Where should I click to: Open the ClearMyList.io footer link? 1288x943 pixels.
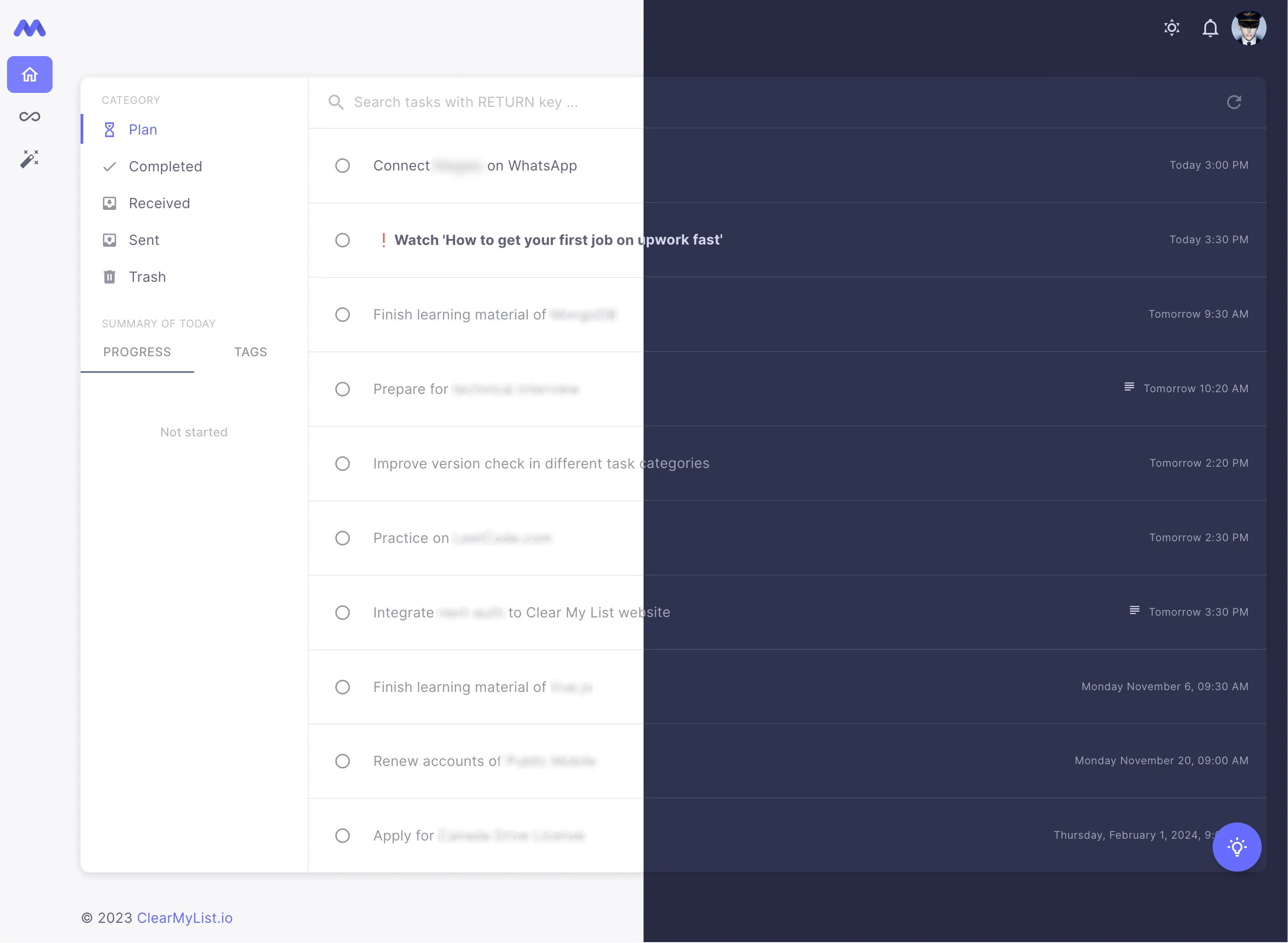(184, 918)
